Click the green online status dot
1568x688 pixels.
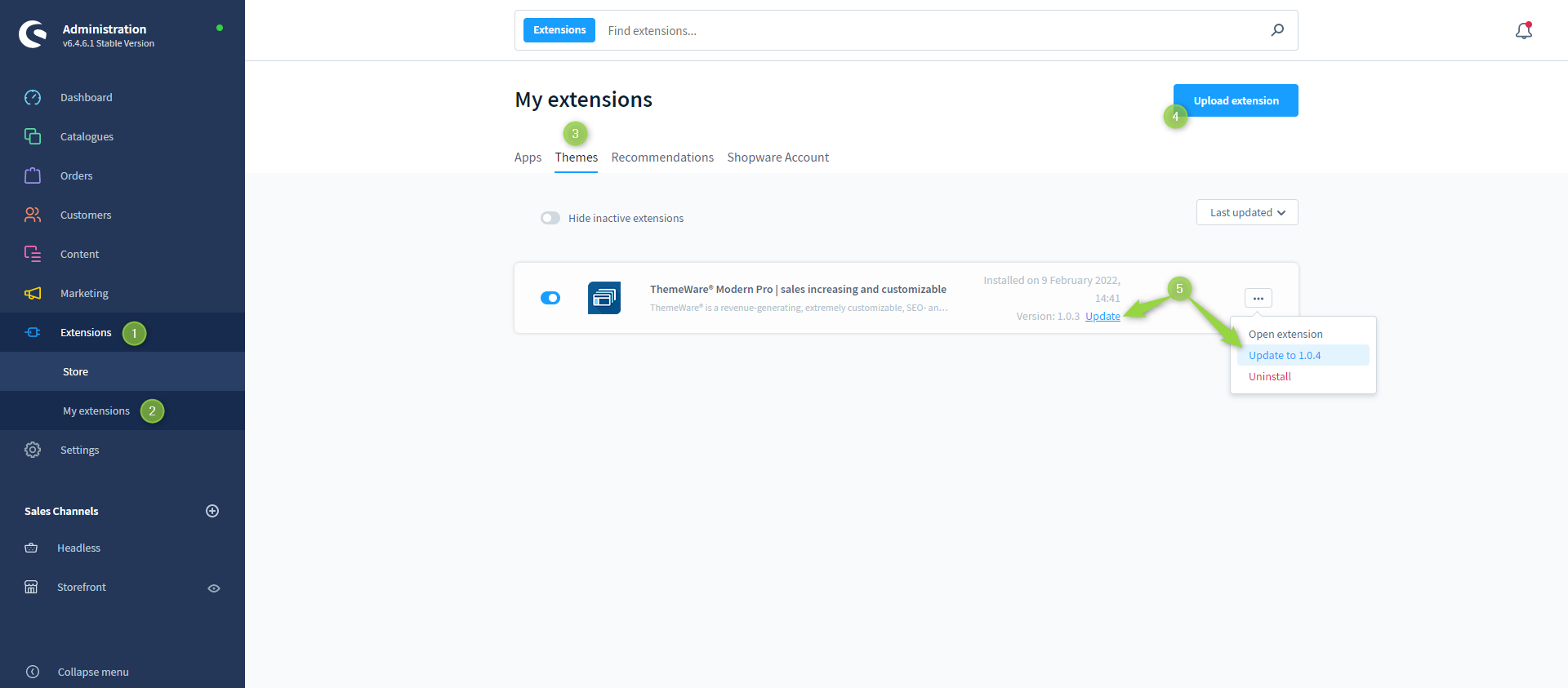click(x=220, y=28)
